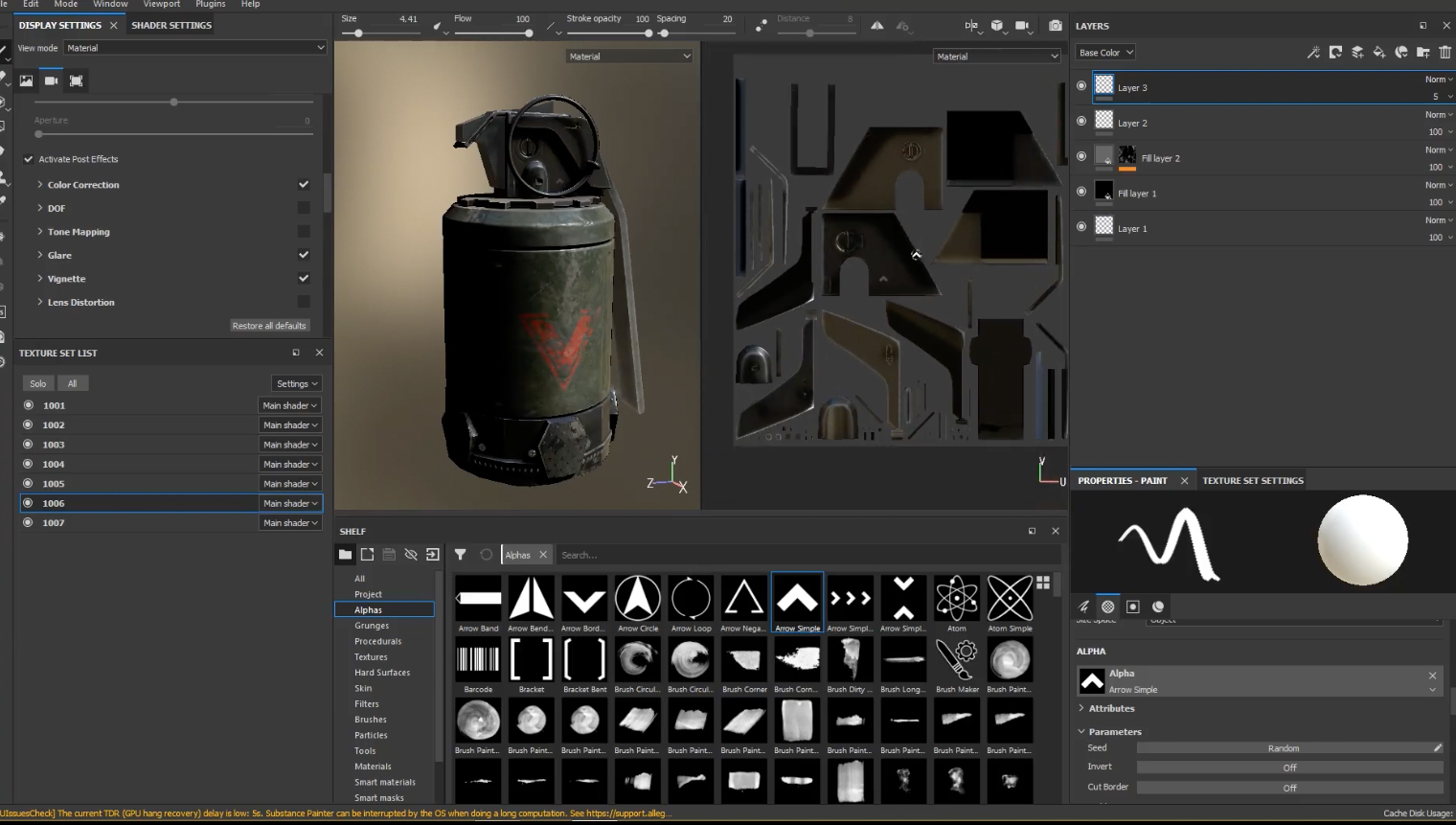This screenshot has height=825, width=1456.
Task: Hide Fill layer 2 visibility
Action: [x=1081, y=156]
